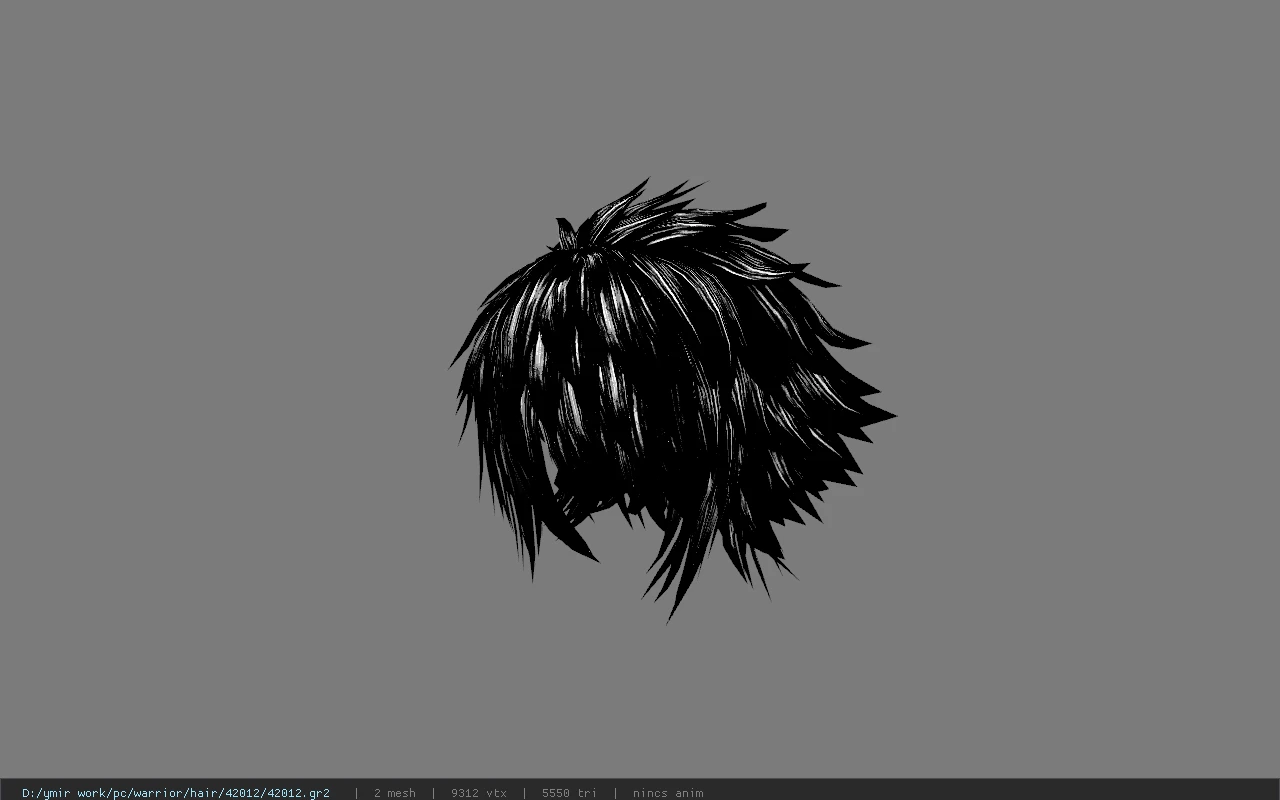Click the "9312 vtx" vertex count
1280x800 pixels.
point(479,793)
